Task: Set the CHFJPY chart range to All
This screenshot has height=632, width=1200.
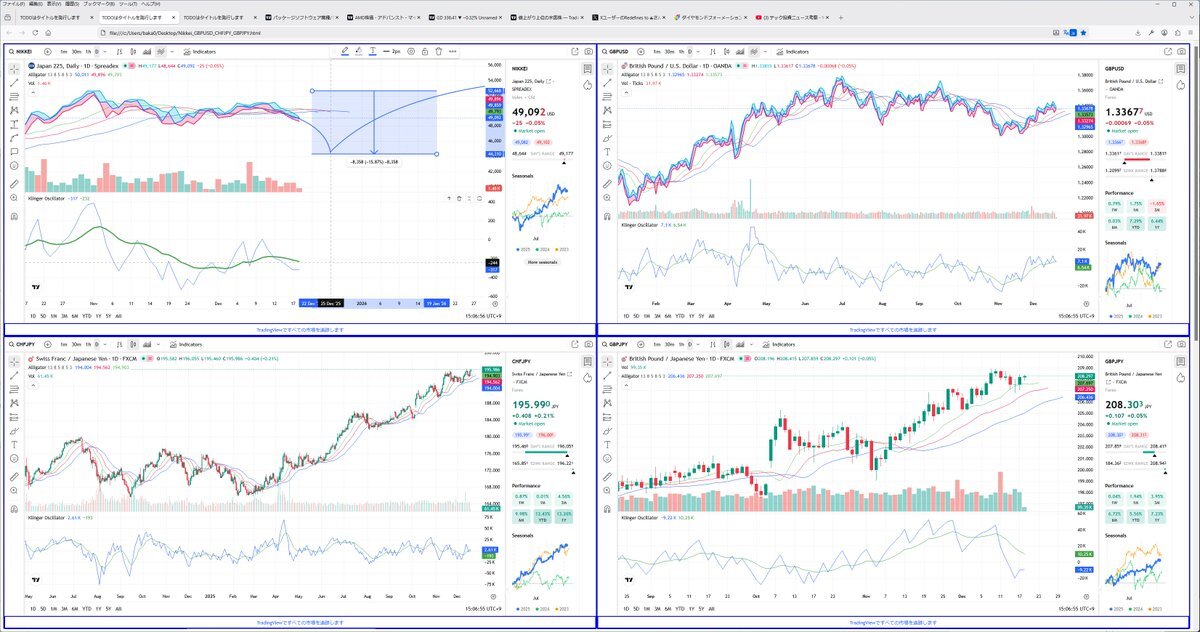Action: (118, 609)
